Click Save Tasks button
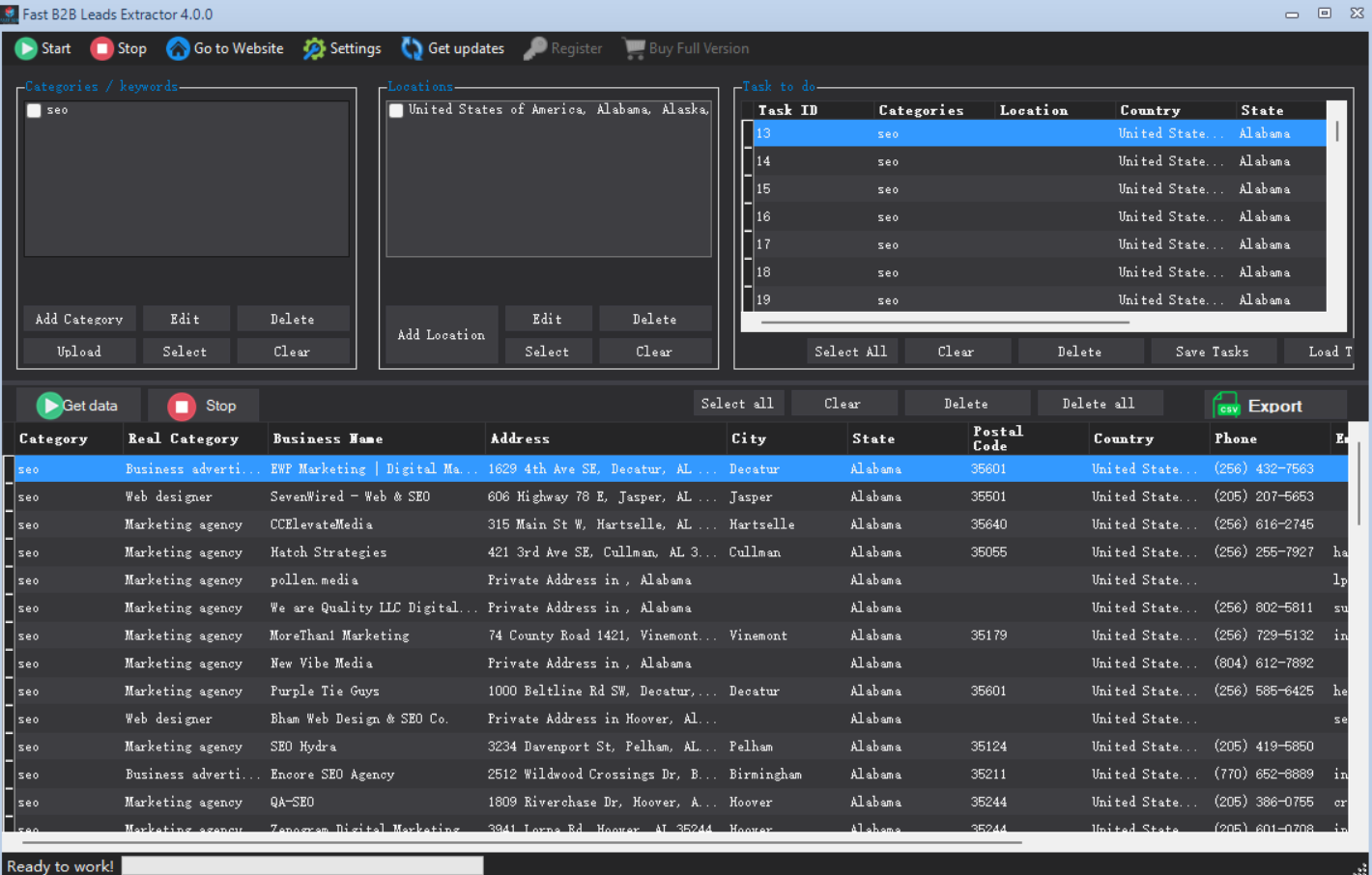Image resolution: width=1372 pixels, height=875 pixels. (x=1212, y=352)
